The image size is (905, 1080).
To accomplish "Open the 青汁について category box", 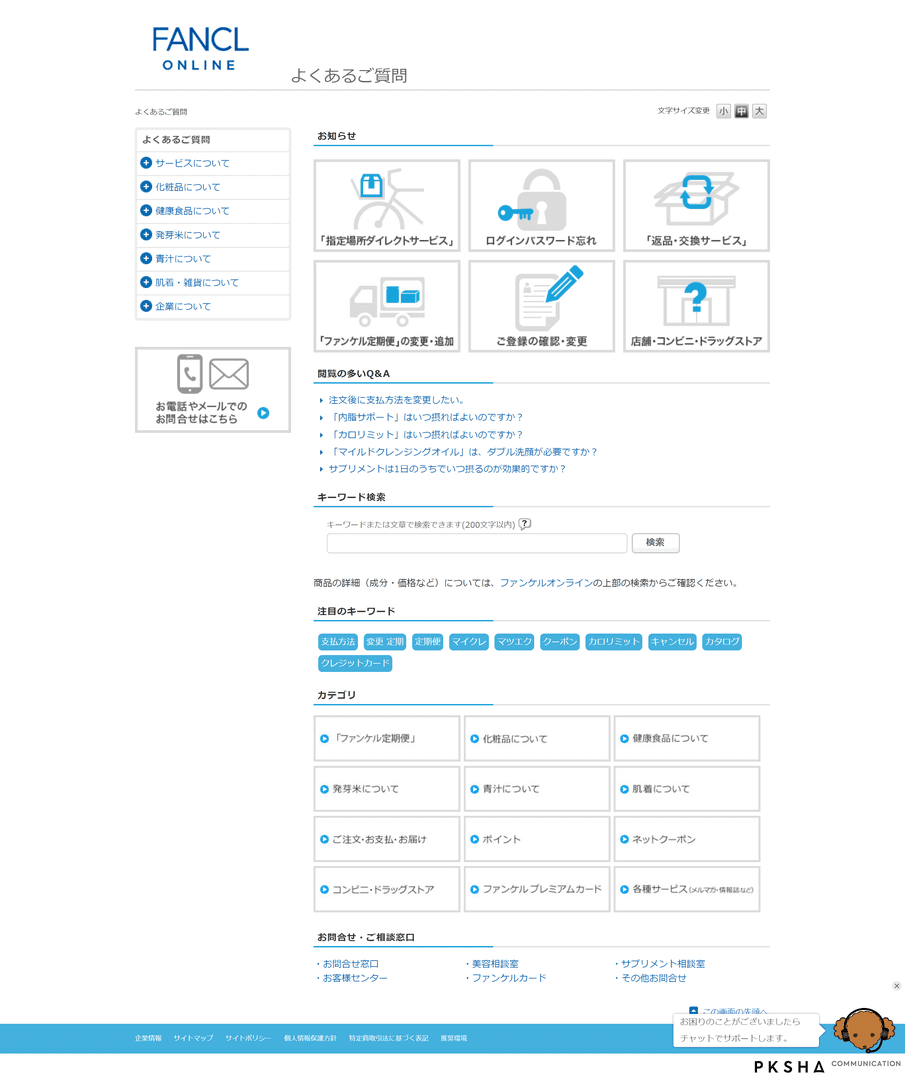I will pyautogui.click(x=537, y=789).
